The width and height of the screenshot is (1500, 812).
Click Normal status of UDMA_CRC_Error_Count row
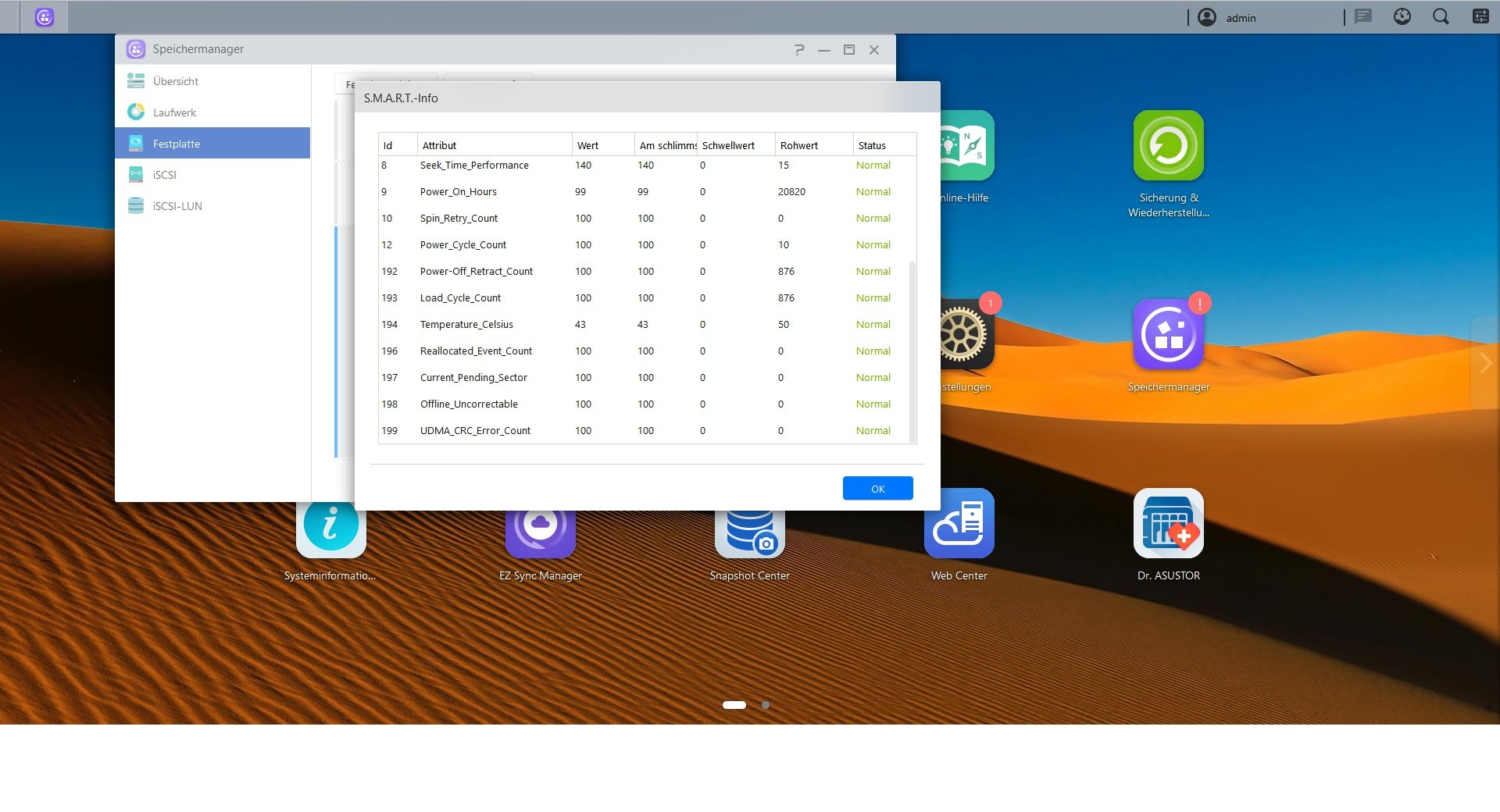(x=873, y=431)
